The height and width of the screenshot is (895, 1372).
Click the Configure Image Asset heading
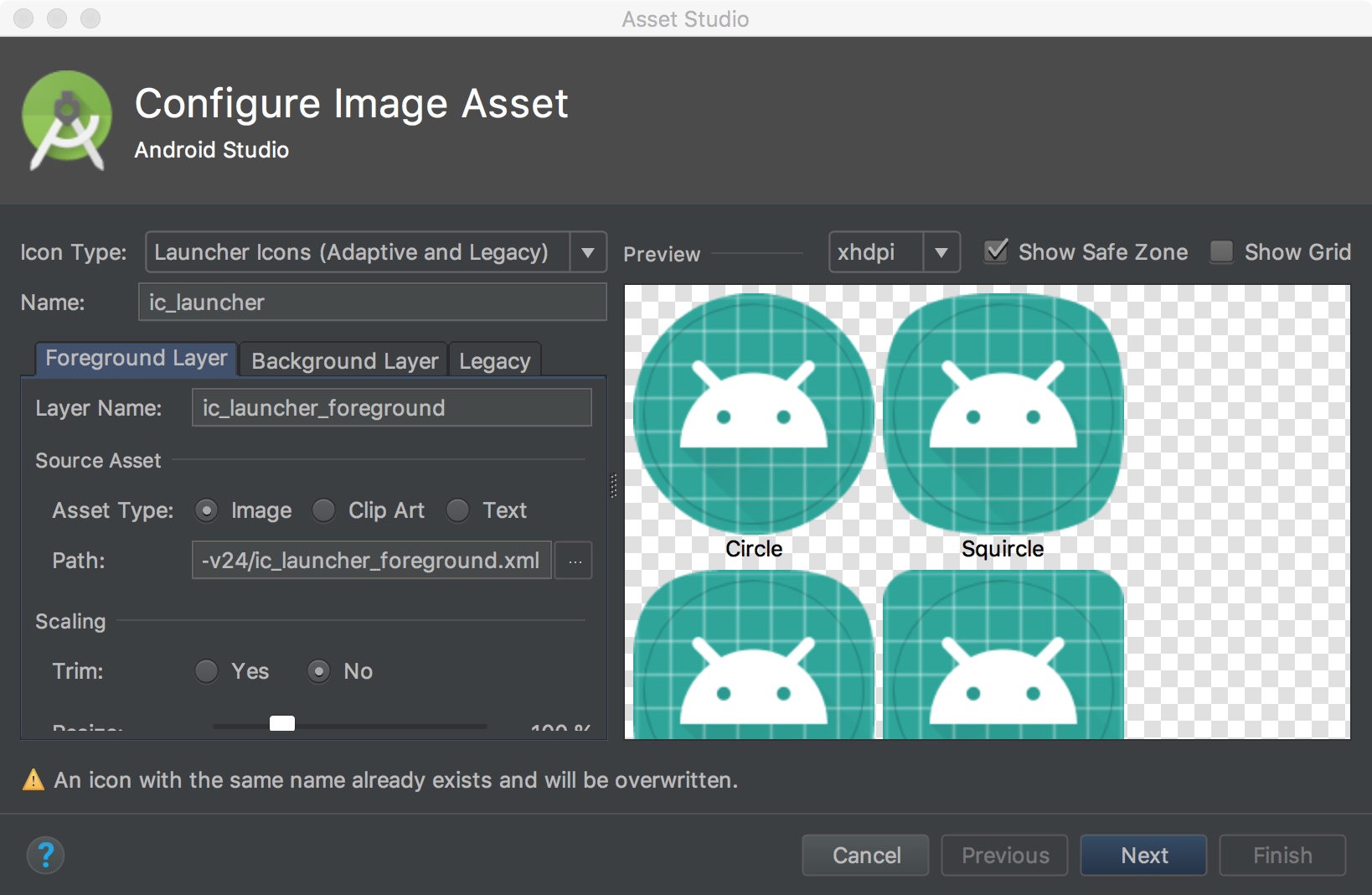point(352,104)
